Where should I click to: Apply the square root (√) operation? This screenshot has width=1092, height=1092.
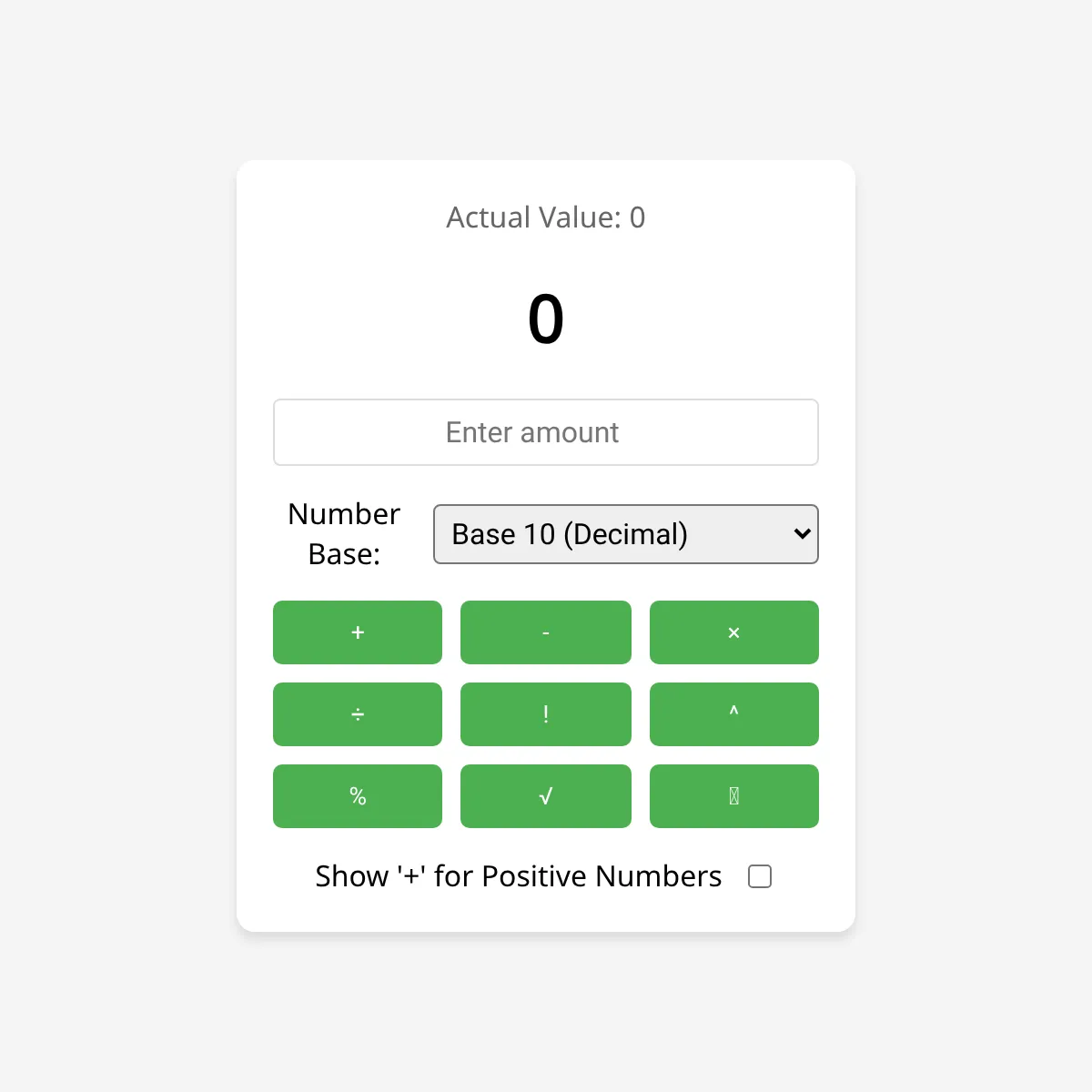coord(546,796)
